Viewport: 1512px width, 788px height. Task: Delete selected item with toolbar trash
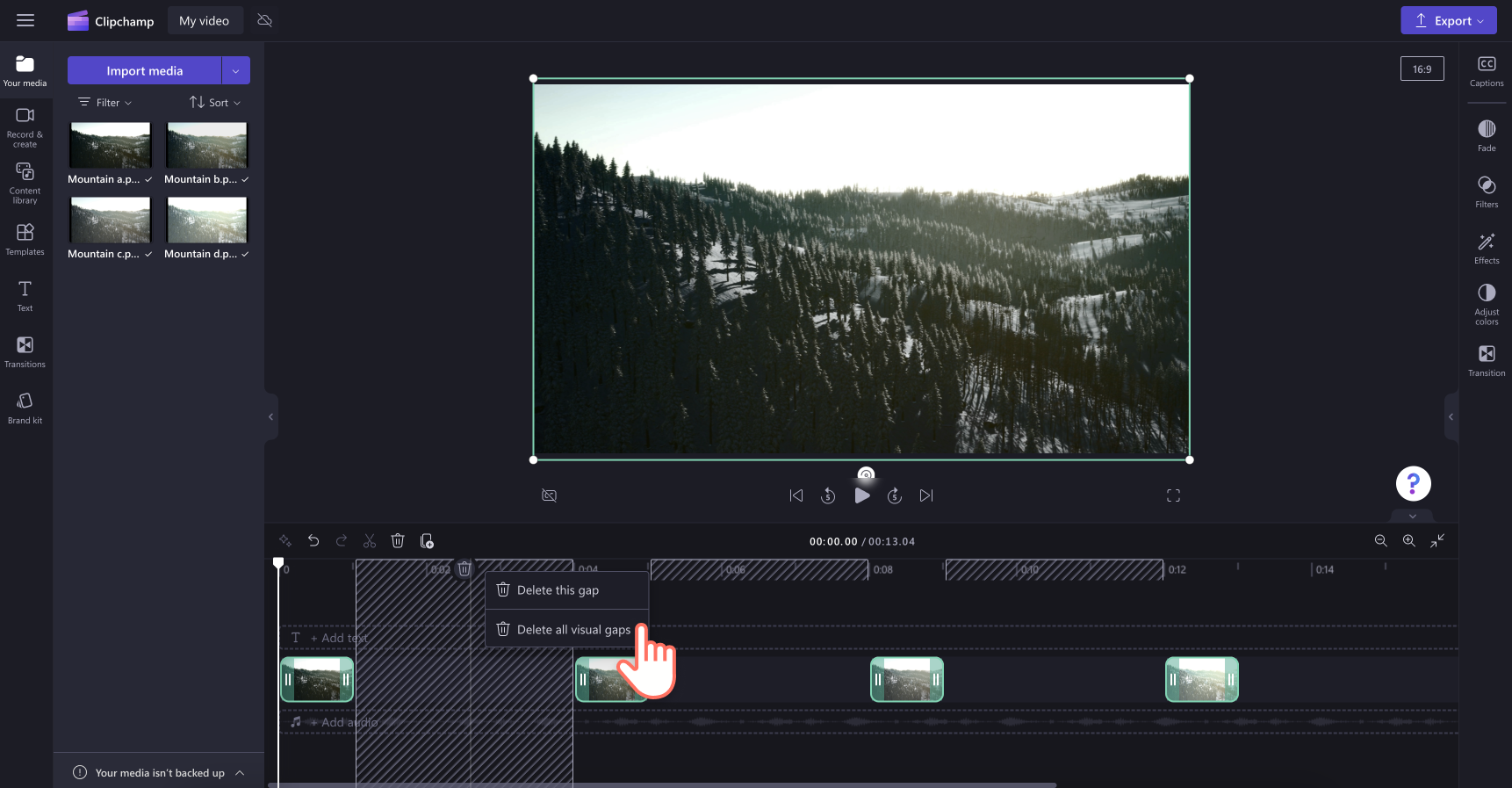point(398,541)
